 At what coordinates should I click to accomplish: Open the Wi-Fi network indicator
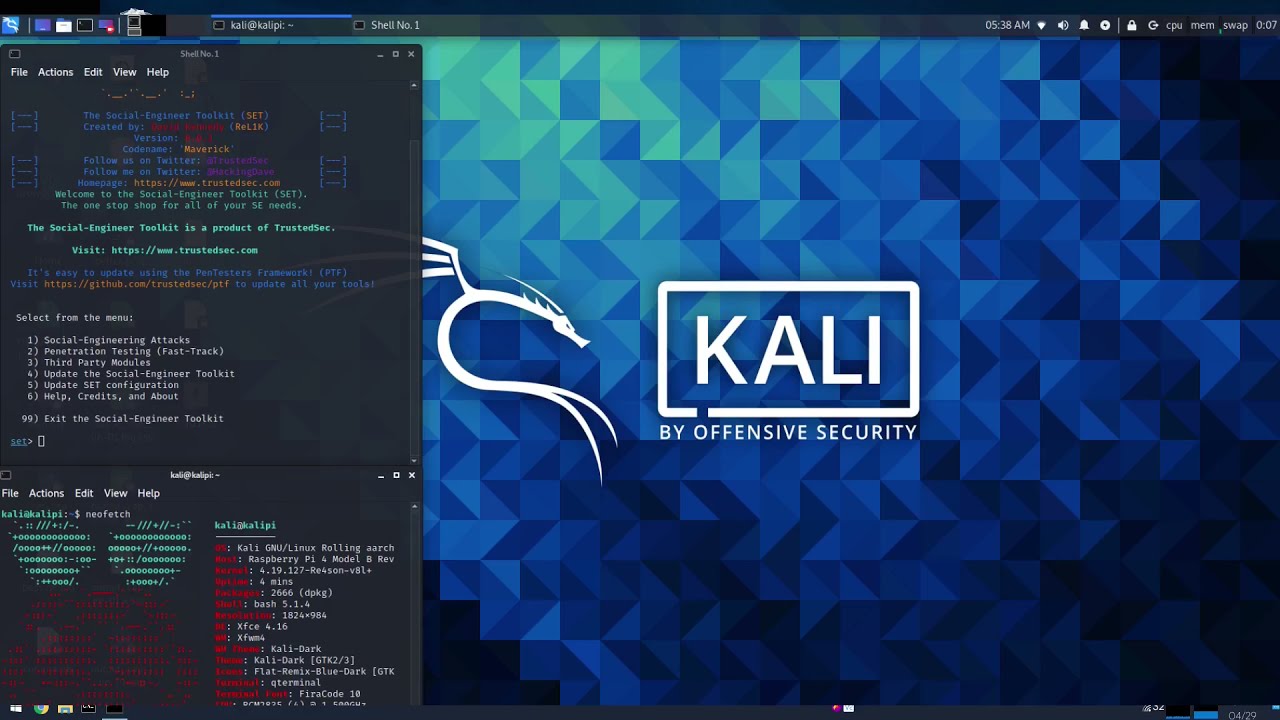pyautogui.click(x=1042, y=25)
